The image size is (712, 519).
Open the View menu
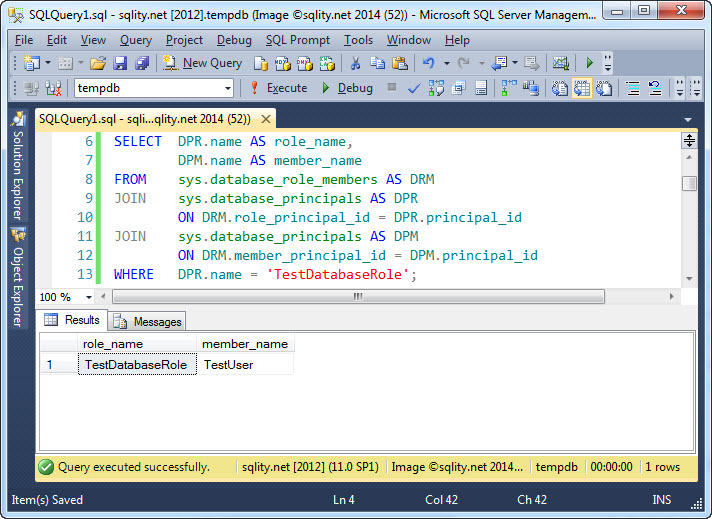point(93,40)
